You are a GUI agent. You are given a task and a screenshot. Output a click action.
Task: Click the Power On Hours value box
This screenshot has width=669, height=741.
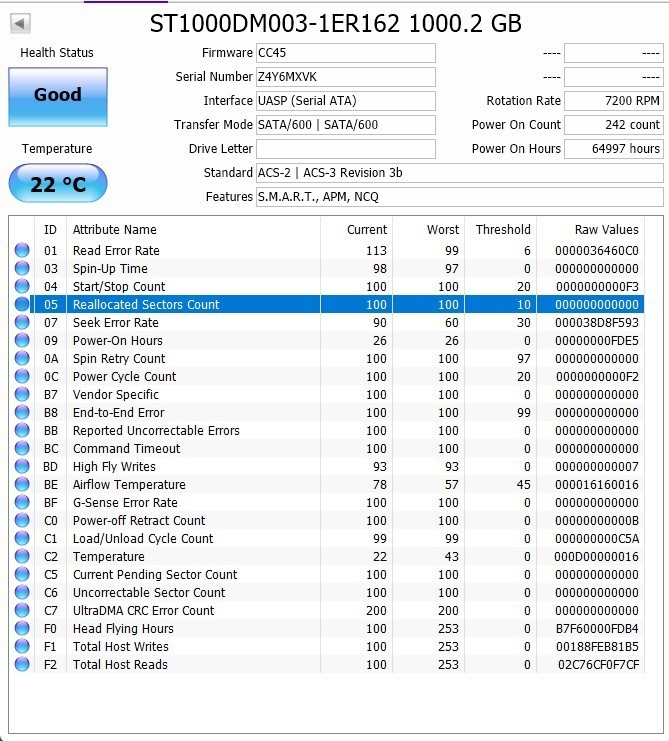click(x=614, y=149)
